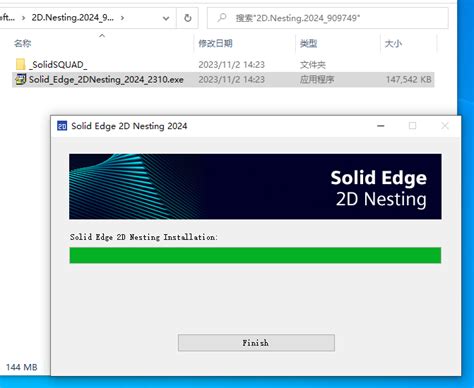Click the 2D.Nesting.2024_9... breadcrumb segment
This screenshot has width=474, height=388.
[x=73, y=18]
